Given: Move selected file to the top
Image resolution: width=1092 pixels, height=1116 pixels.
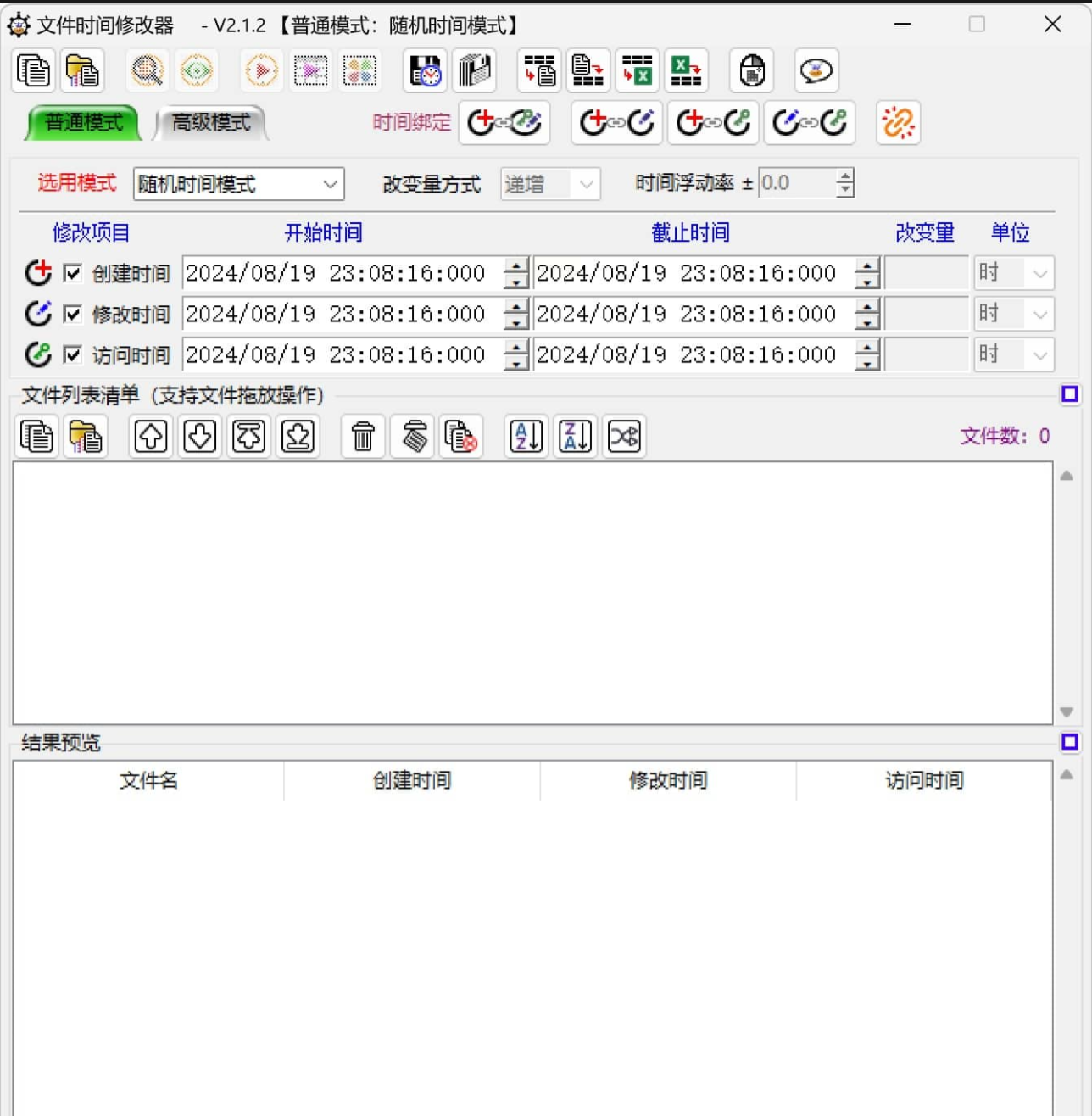Looking at the screenshot, I should click(248, 437).
